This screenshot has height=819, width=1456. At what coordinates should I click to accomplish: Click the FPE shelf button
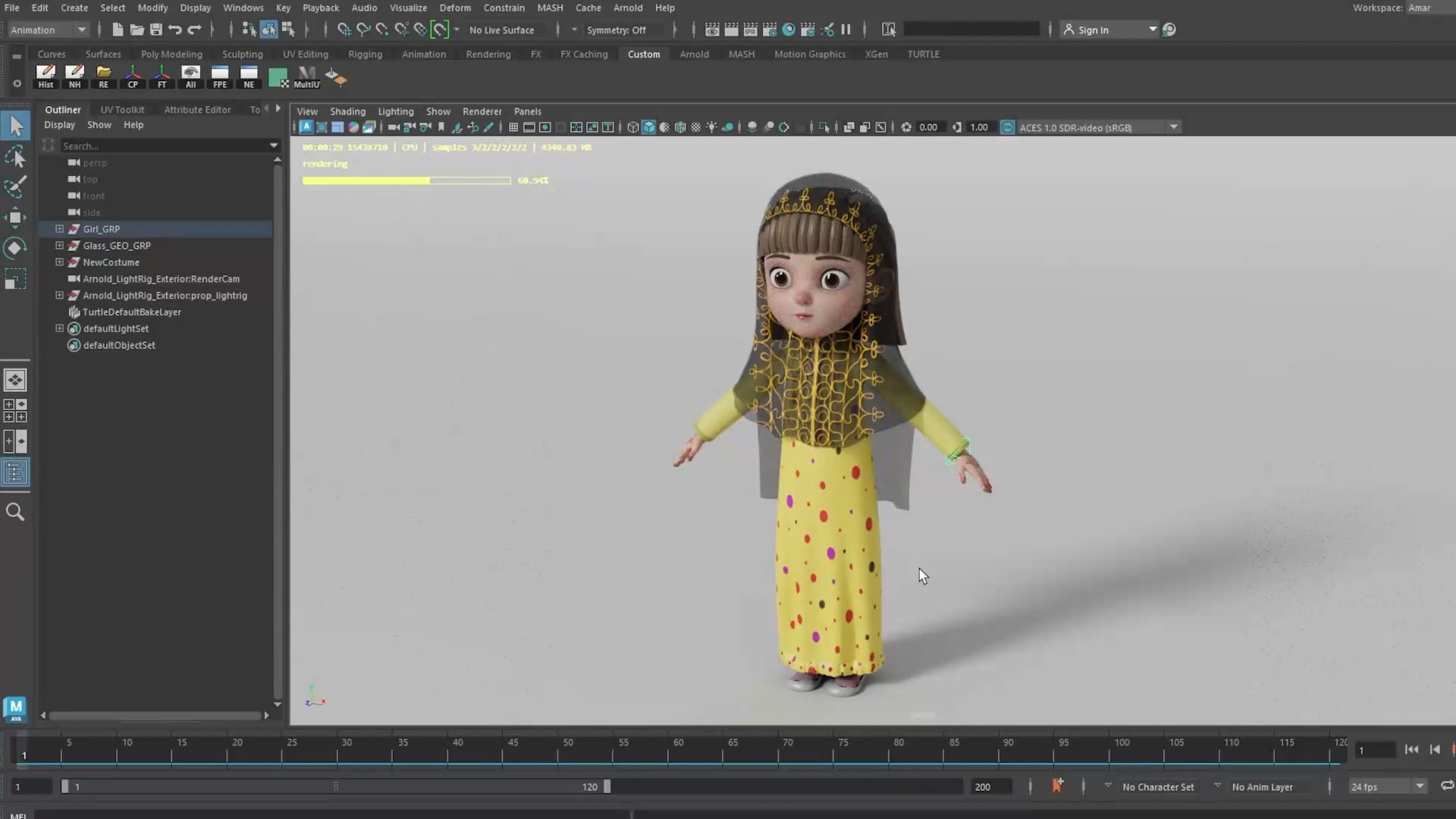[220, 77]
